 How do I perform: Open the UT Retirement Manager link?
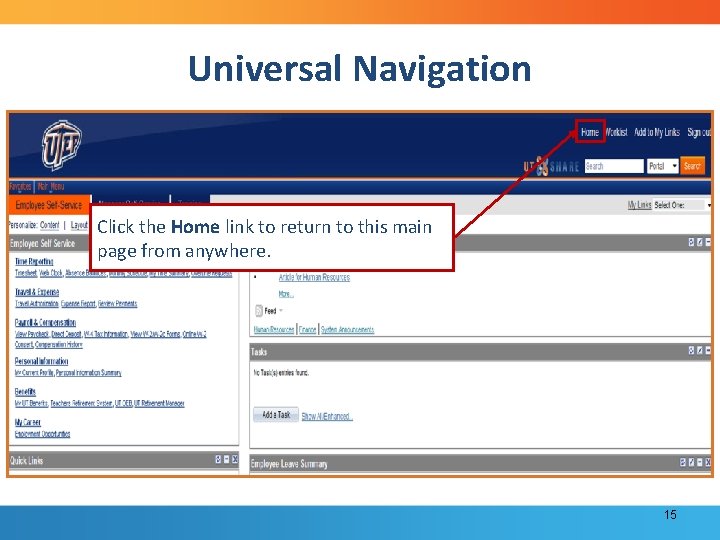(159, 403)
